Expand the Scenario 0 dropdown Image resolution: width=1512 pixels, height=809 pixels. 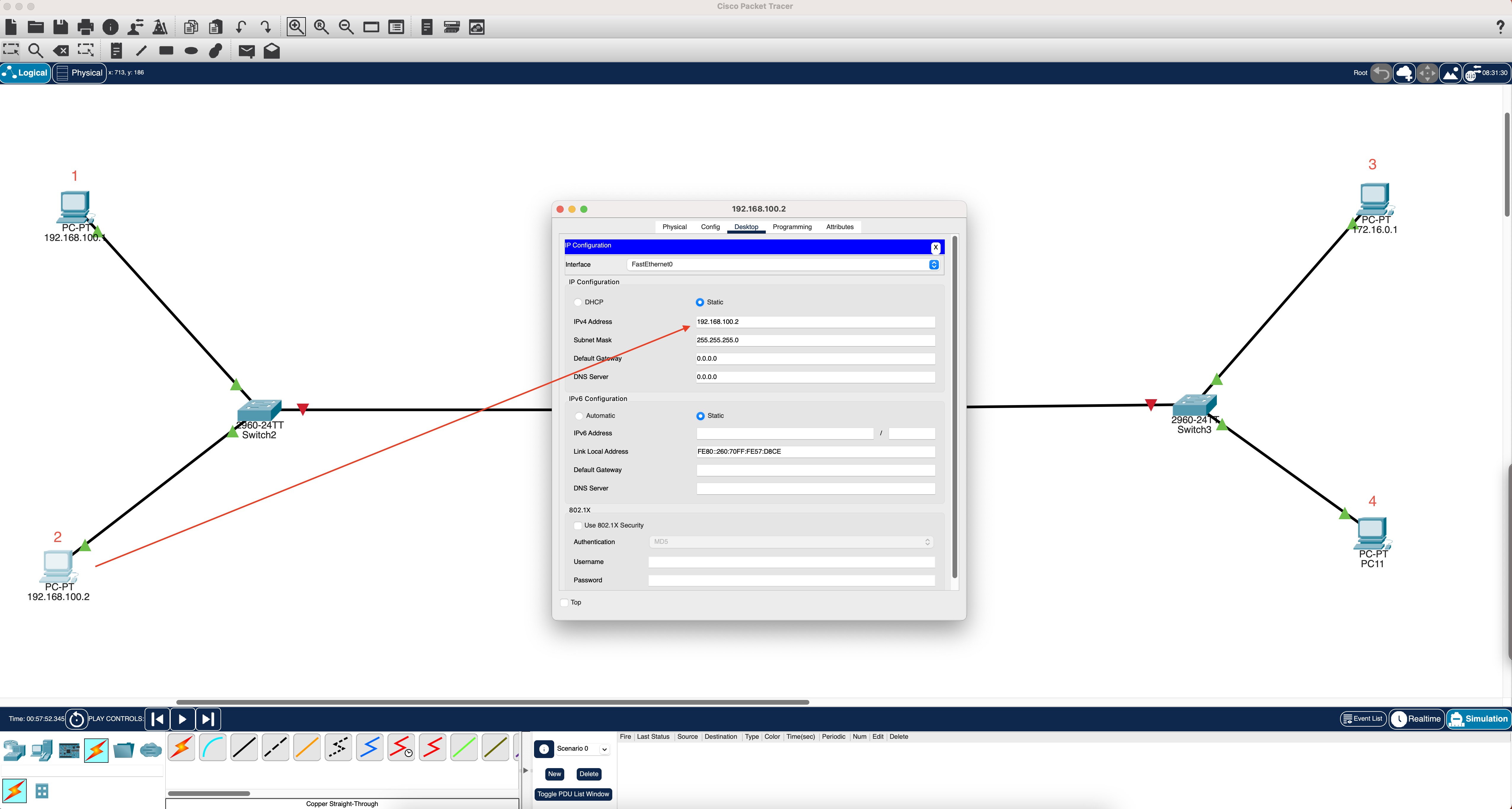[604, 749]
